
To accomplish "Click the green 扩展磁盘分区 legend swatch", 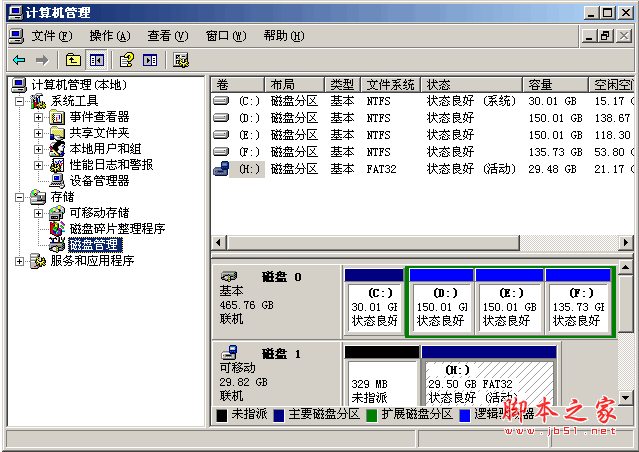I will point(371,415).
